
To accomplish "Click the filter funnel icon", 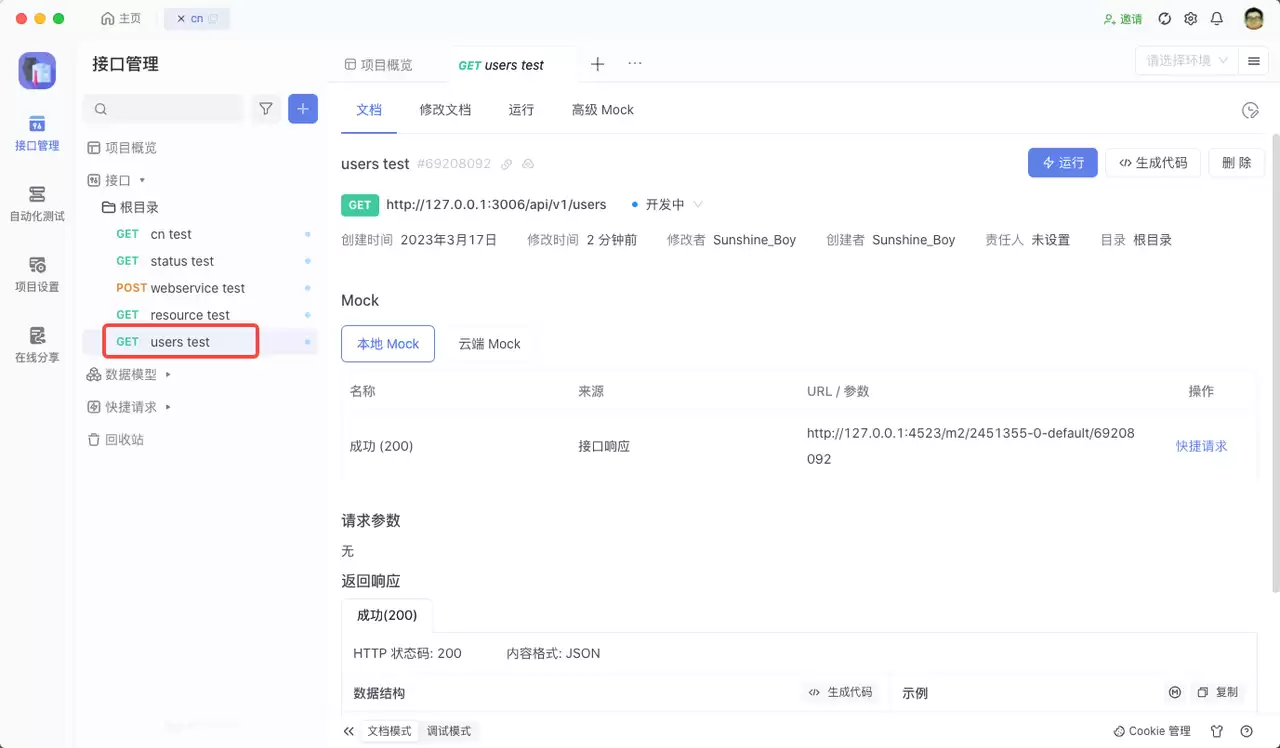I will [x=266, y=109].
